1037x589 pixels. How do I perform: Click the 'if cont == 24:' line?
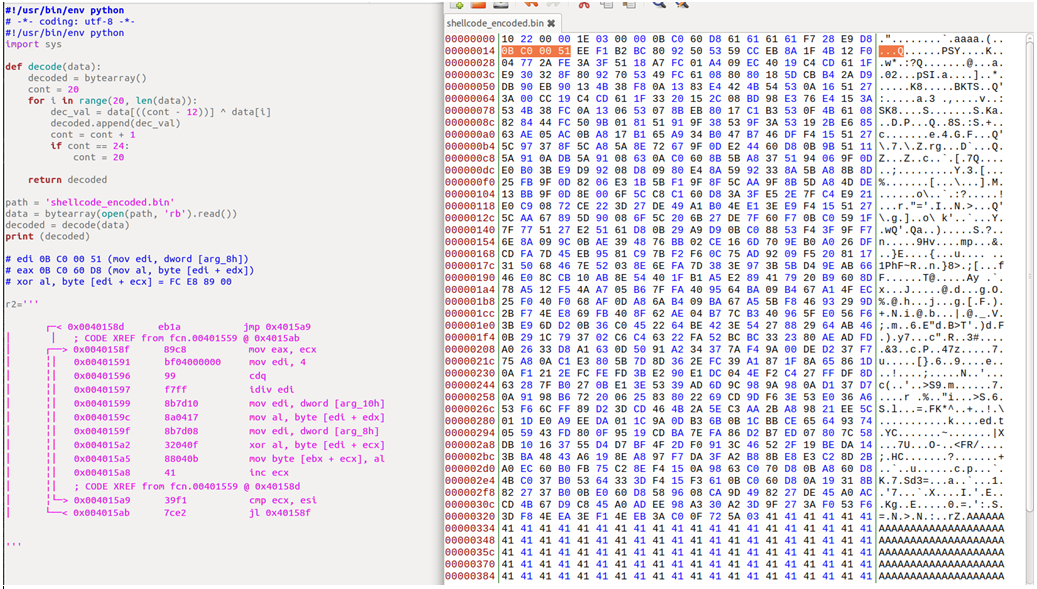(90, 145)
